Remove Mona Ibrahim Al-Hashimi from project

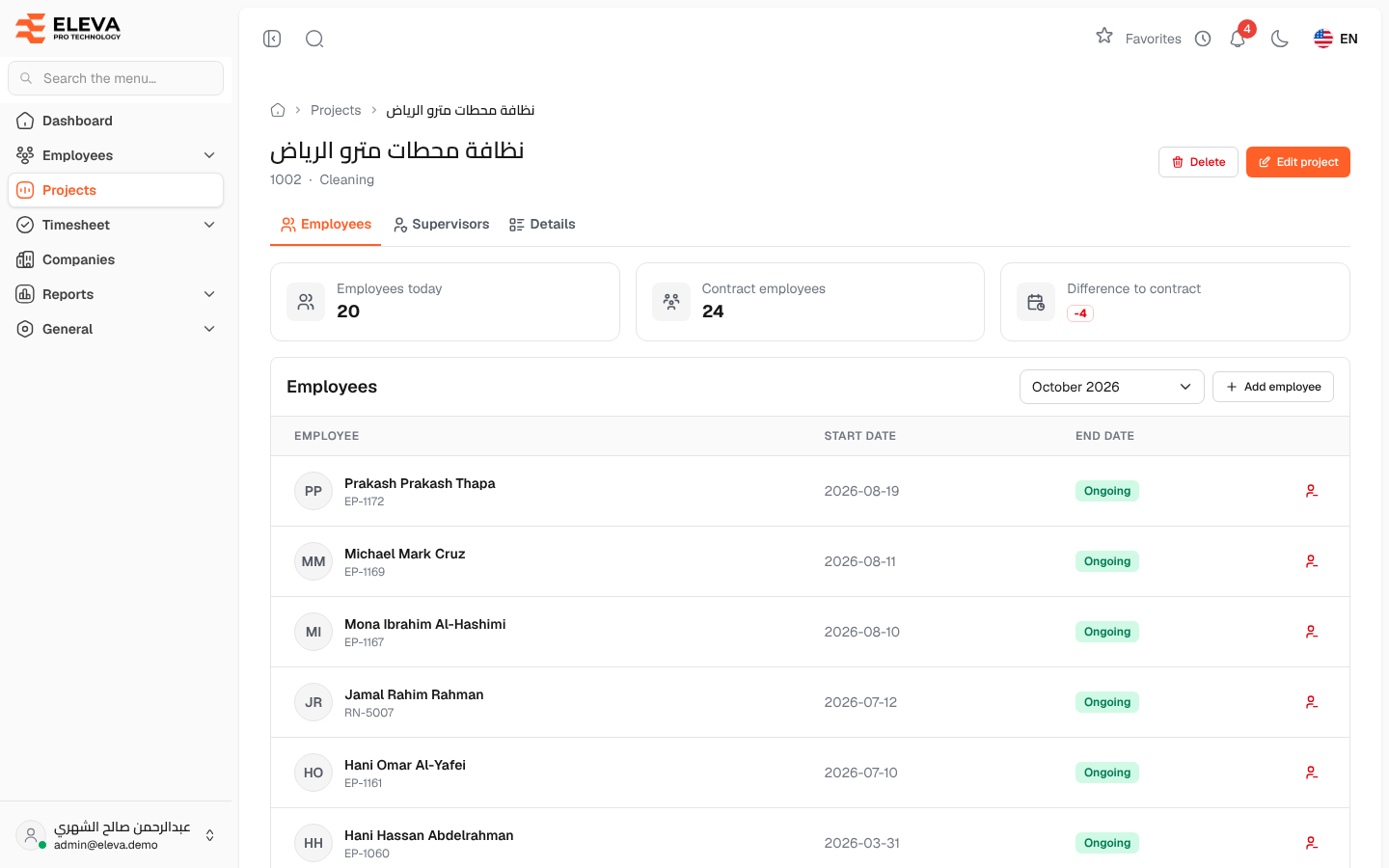(1312, 632)
